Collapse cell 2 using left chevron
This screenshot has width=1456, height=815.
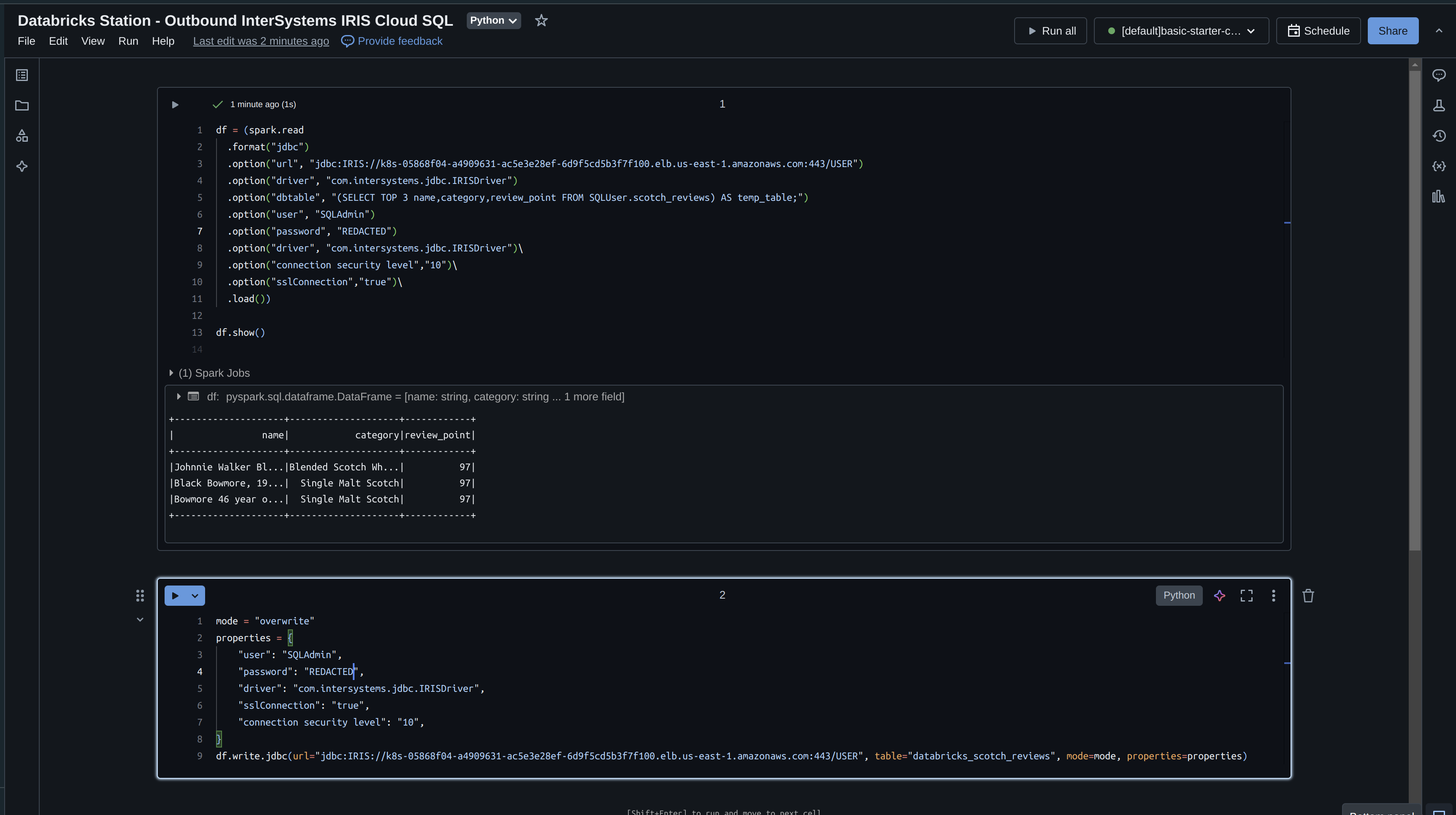140,620
